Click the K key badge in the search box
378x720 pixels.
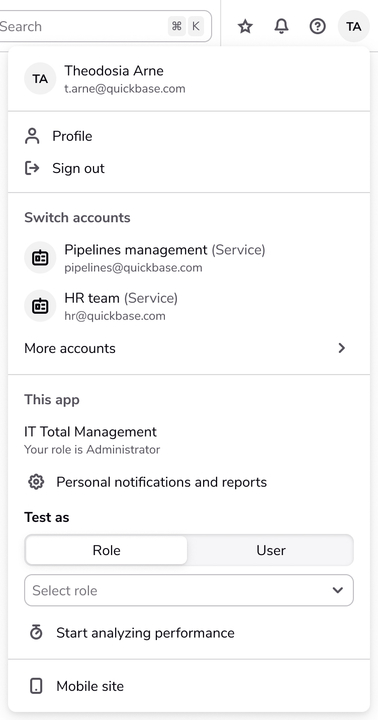click(x=196, y=26)
